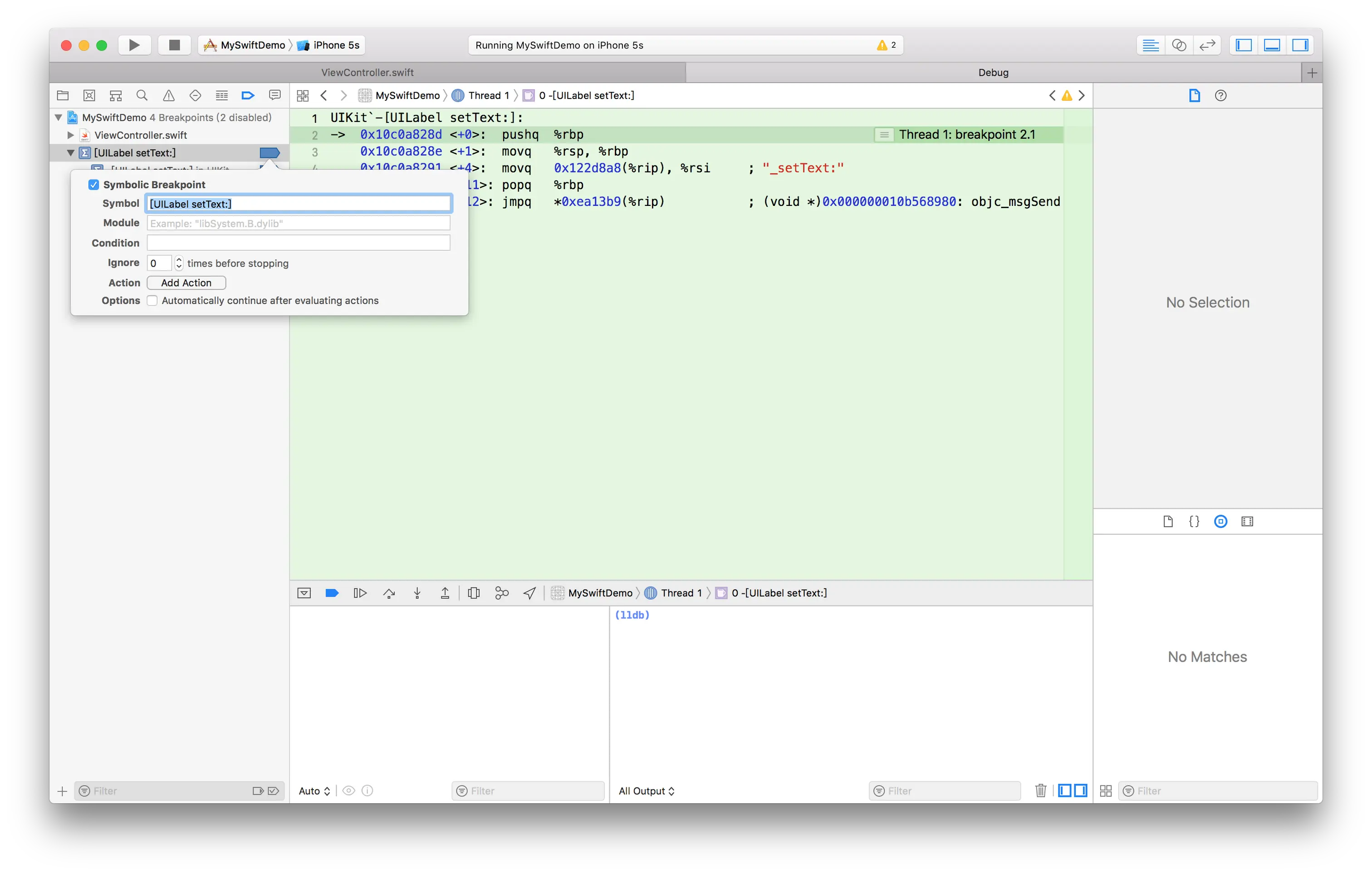Open the Auto variables scope dropdown
Image resolution: width=1372 pixels, height=874 pixels.
click(x=314, y=791)
